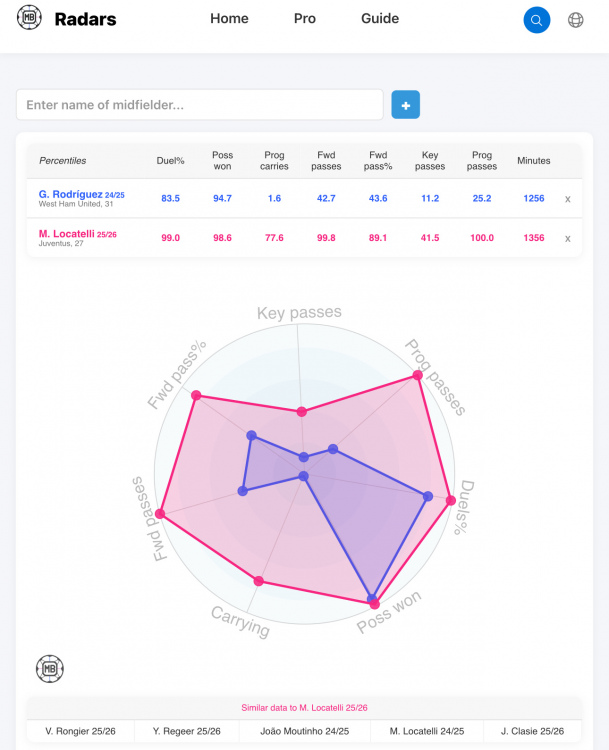Viewport: 609px width, 750px height.
Task: Remove G. Rodríguez row with x
Action: pyautogui.click(x=568, y=199)
